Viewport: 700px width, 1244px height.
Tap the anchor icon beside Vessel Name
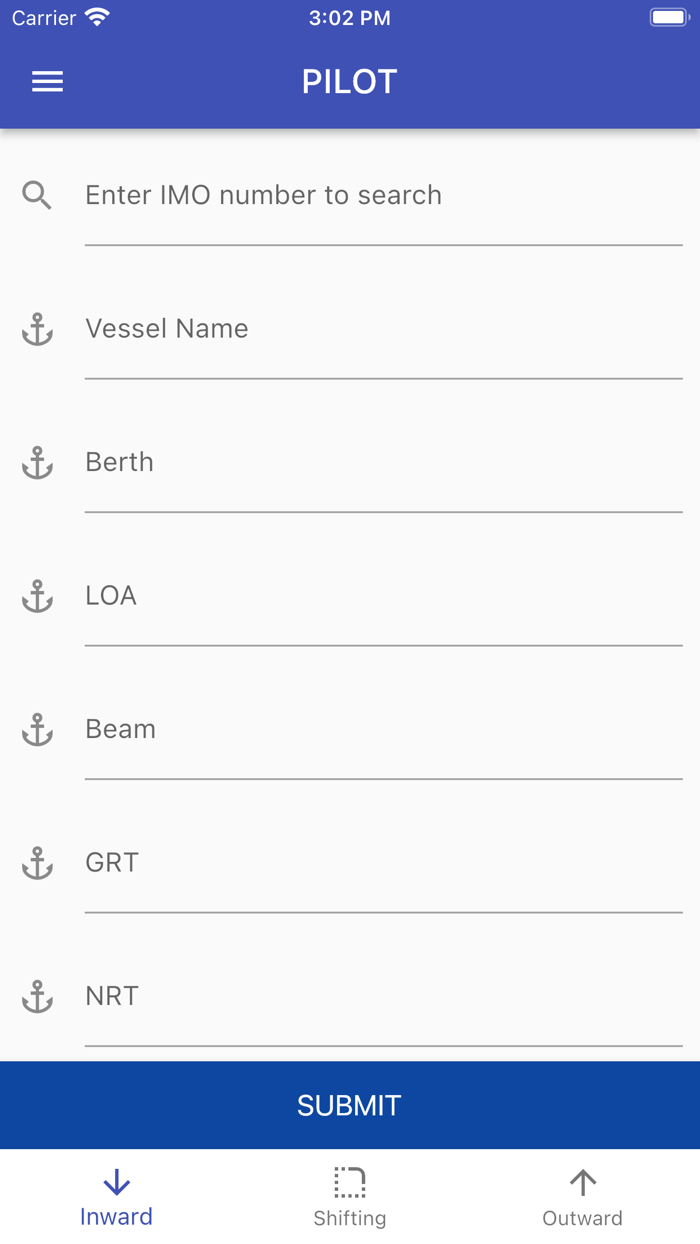coord(37,329)
